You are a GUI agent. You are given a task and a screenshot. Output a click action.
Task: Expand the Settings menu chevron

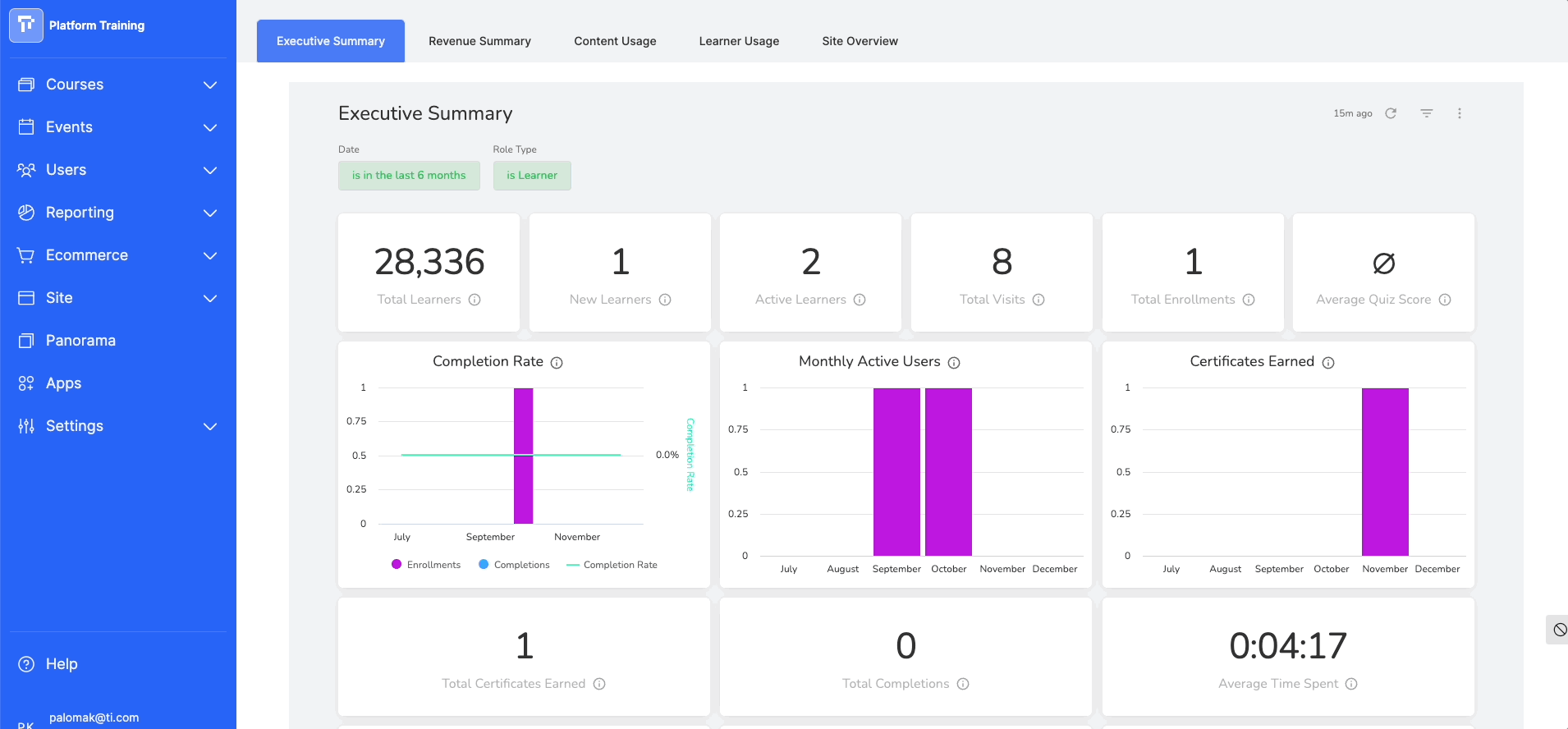coord(210,426)
